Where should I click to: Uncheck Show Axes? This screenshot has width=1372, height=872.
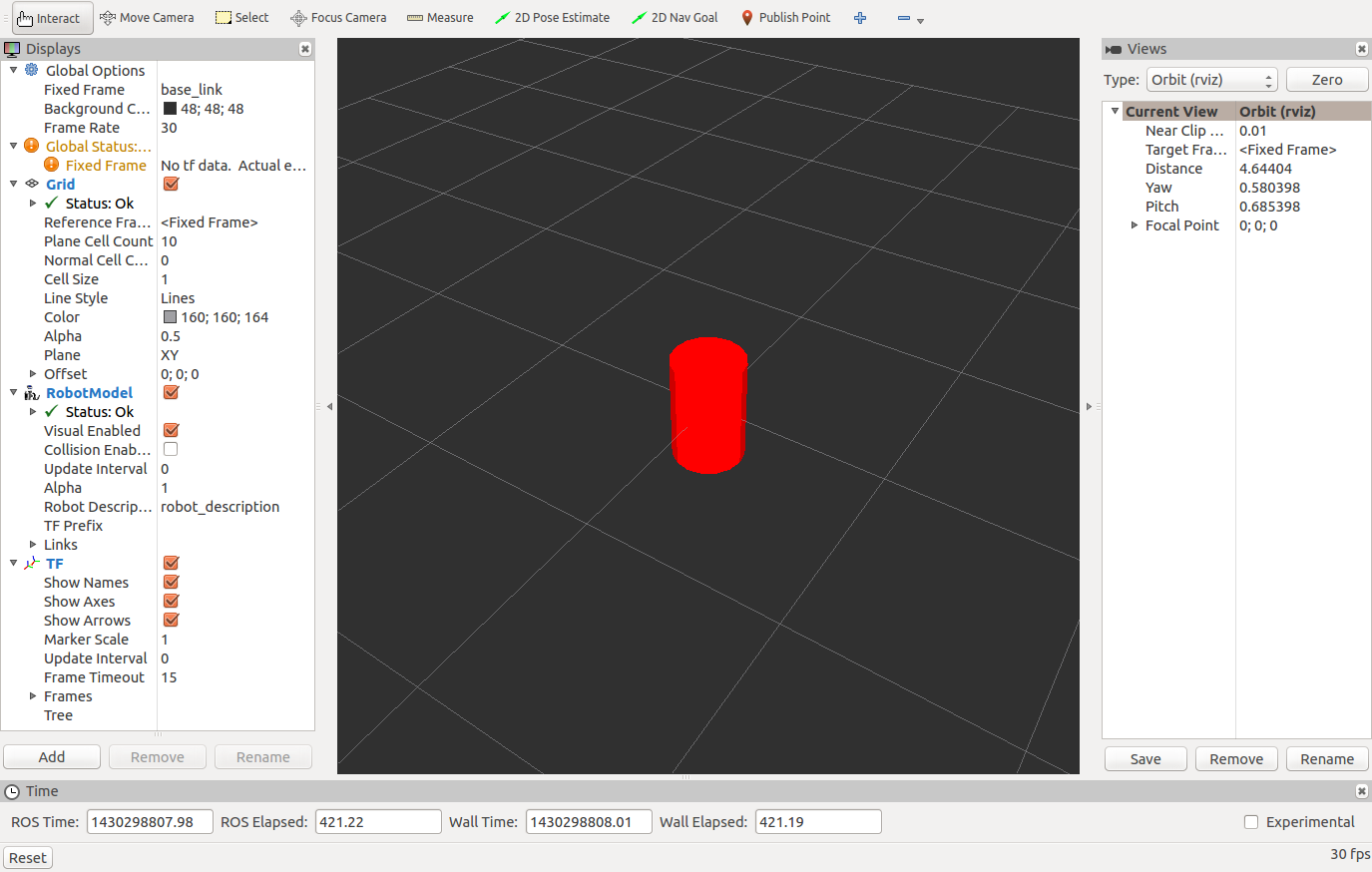point(171,601)
